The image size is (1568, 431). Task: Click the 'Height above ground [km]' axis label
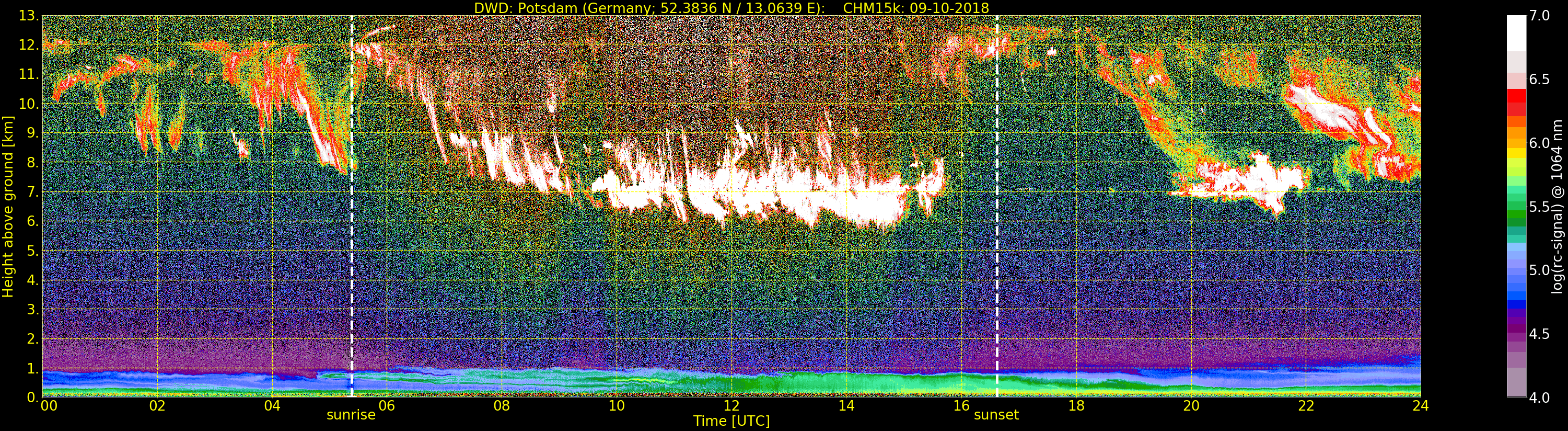8,207
